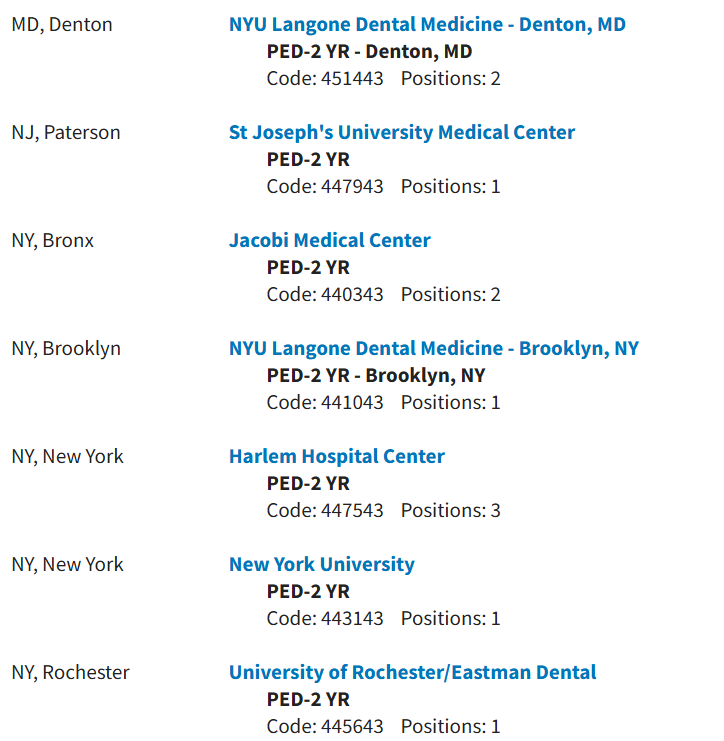Open the Harlem Hospital Center link

click(x=337, y=457)
